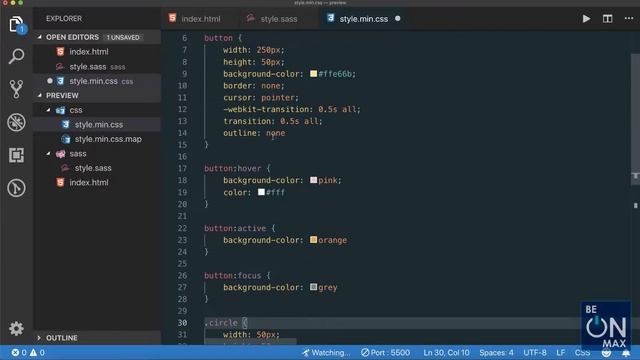640x360 pixels.
Task: Click the Ln 30, Col 10 position indicator
Action: tap(446, 353)
